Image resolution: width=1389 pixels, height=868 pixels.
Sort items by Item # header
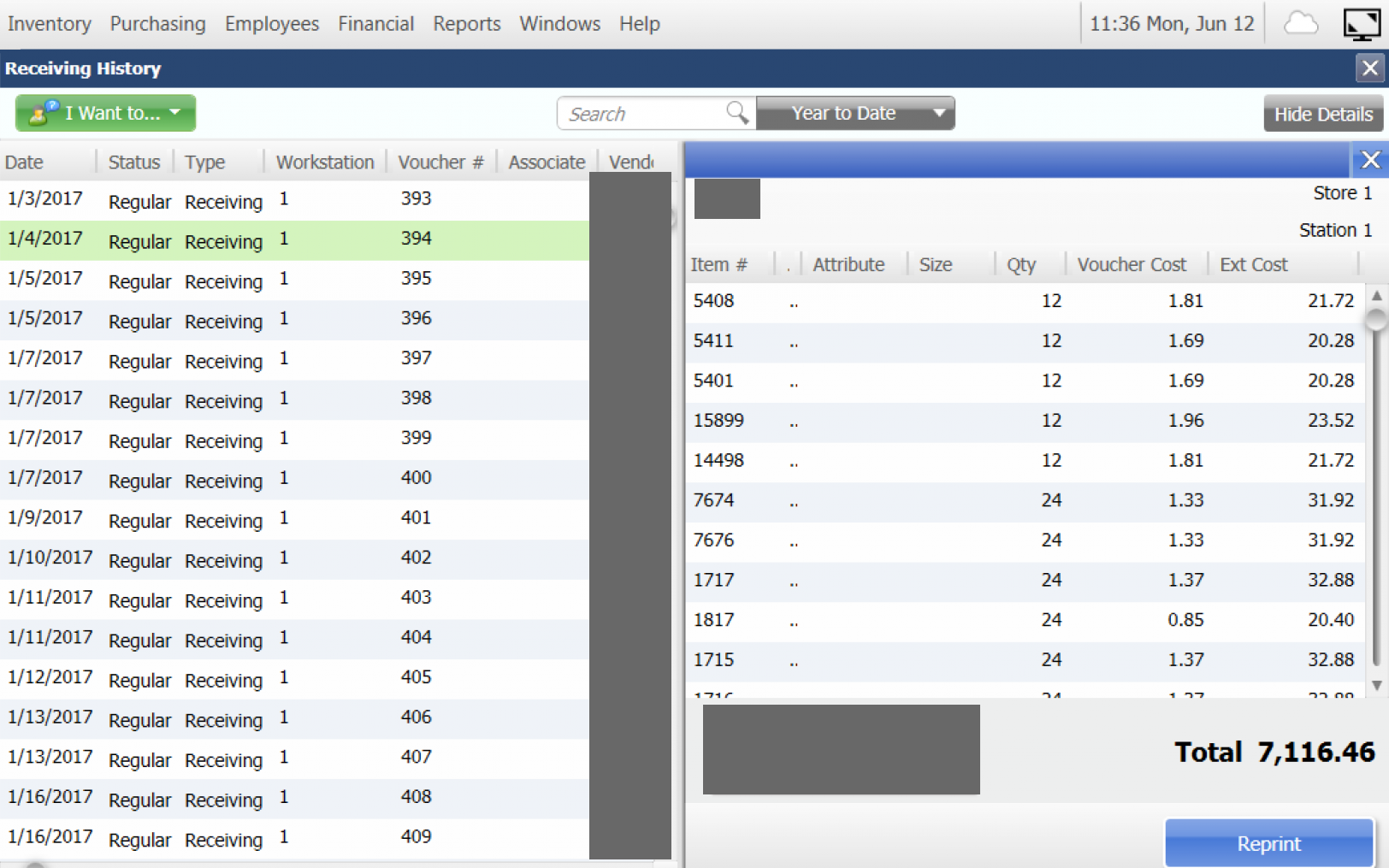[x=718, y=264]
